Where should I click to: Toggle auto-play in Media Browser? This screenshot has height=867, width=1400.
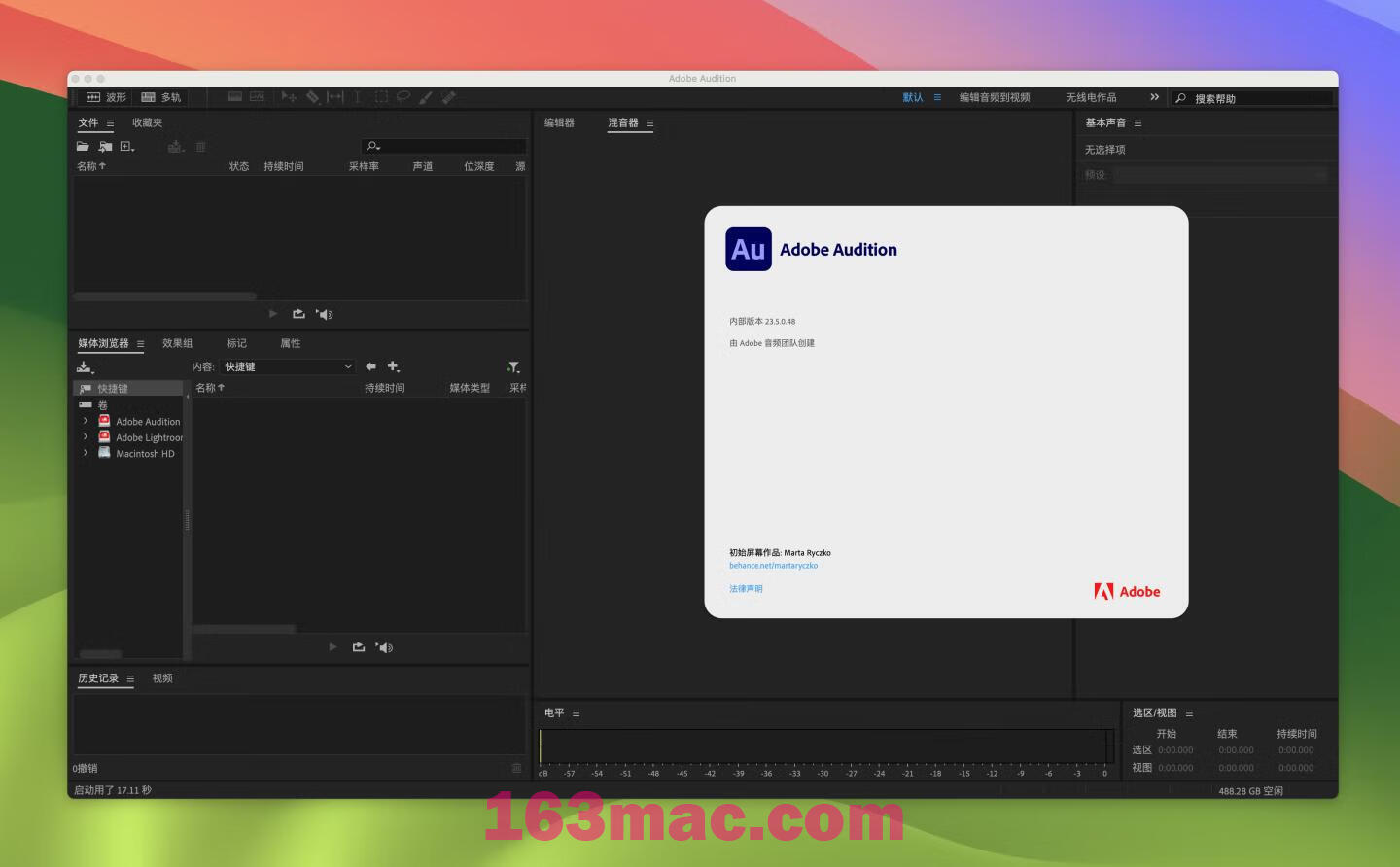pos(384,647)
